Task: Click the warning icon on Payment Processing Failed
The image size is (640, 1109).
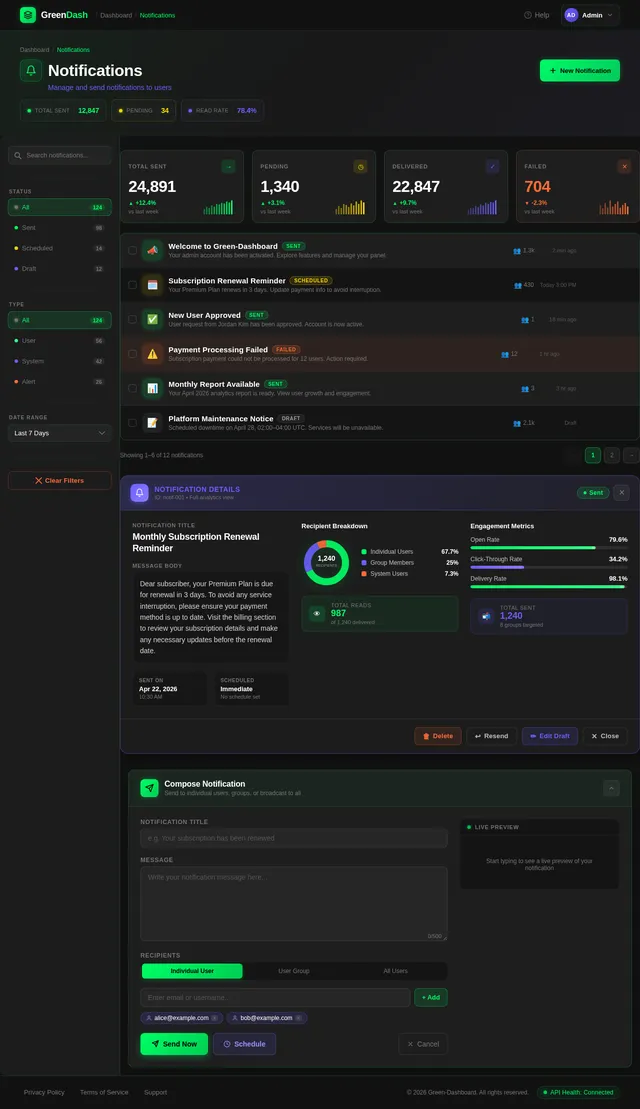Action: tap(152, 354)
